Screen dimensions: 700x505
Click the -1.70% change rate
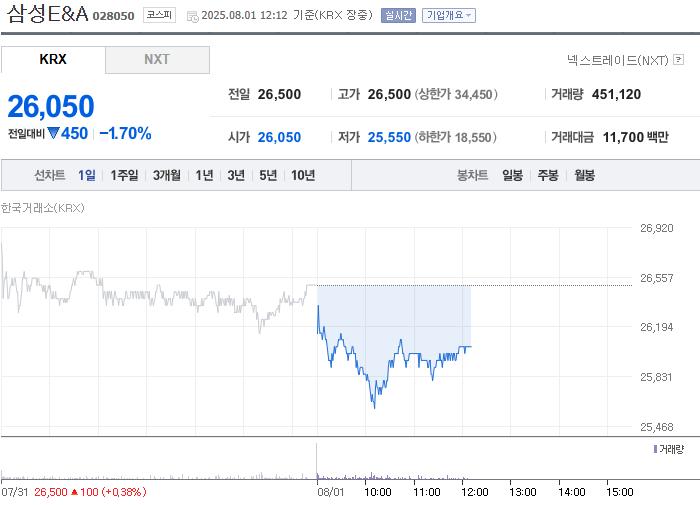125,133
